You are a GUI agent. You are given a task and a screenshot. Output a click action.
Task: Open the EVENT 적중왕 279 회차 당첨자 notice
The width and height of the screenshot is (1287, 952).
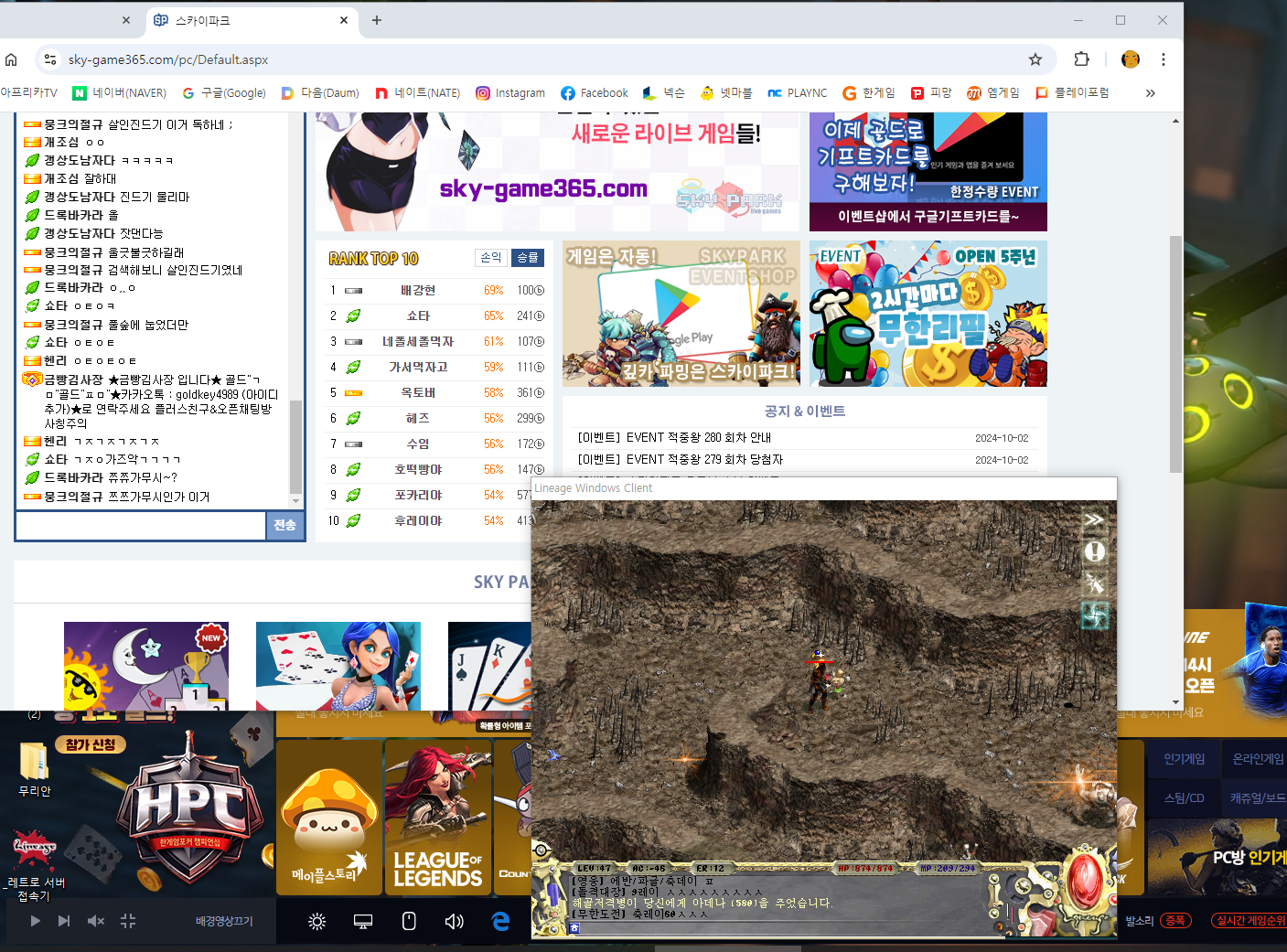coord(681,460)
